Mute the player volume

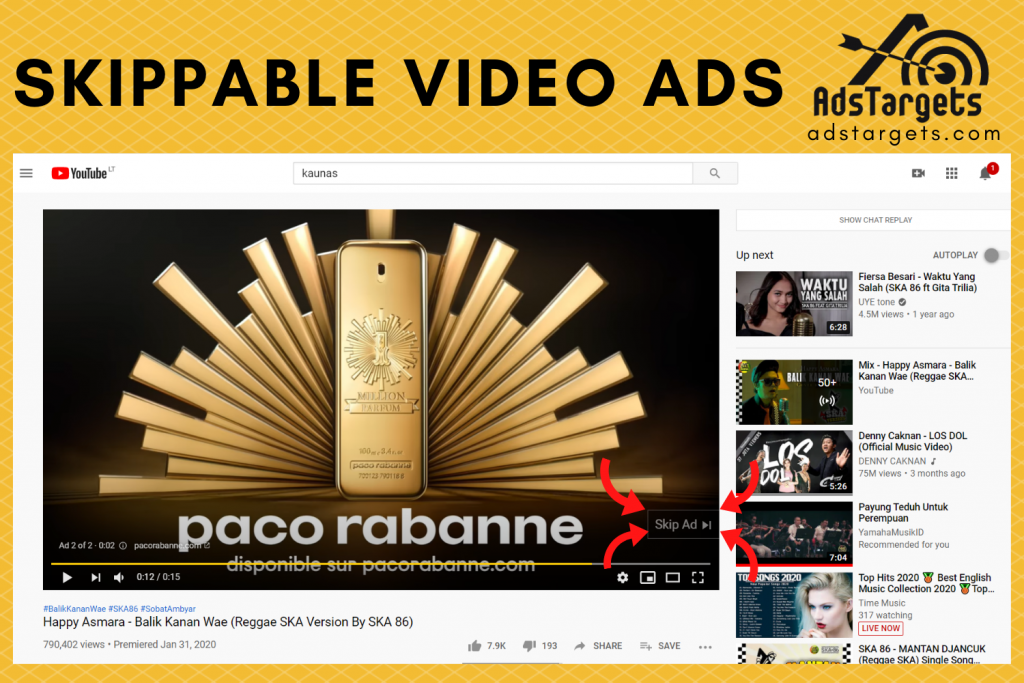[x=119, y=577]
